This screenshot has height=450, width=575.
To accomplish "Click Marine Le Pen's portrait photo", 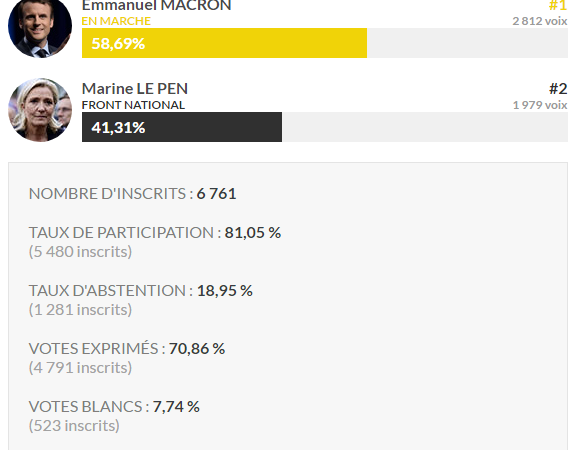I will pyautogui.click(x=40, y=110).
